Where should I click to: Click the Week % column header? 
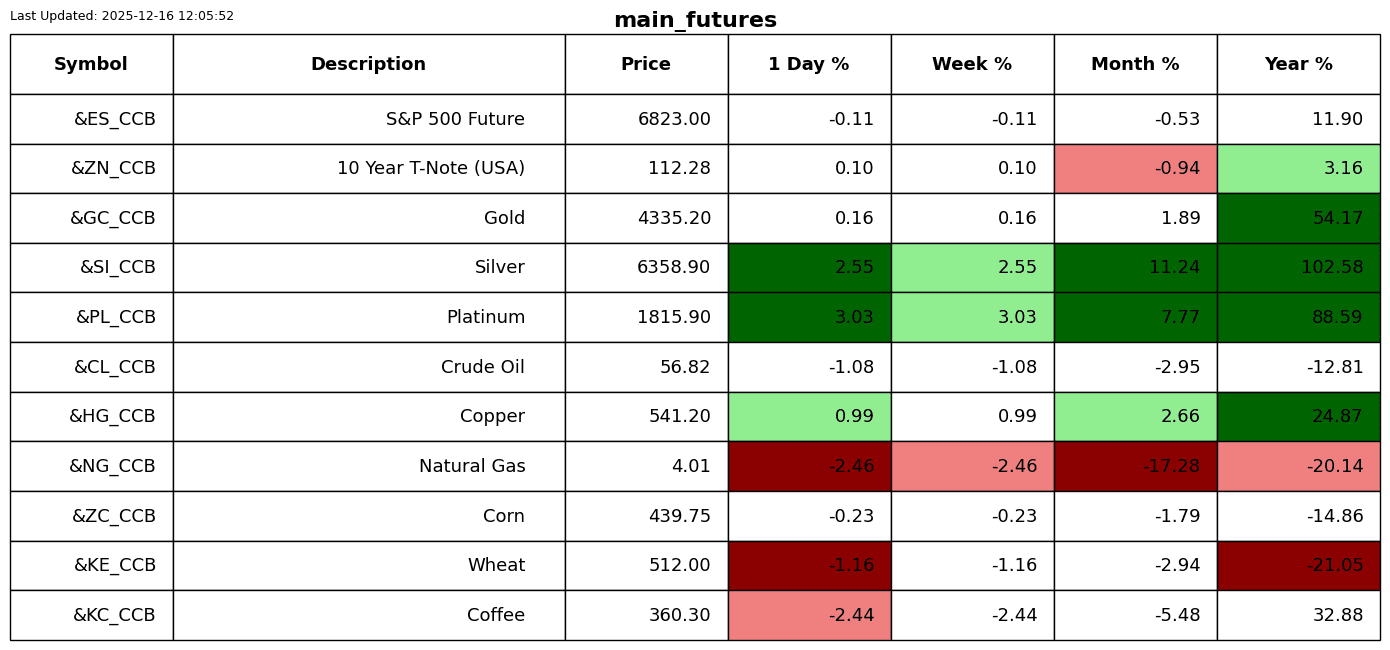pyautogui.click(x=972, y=64)
